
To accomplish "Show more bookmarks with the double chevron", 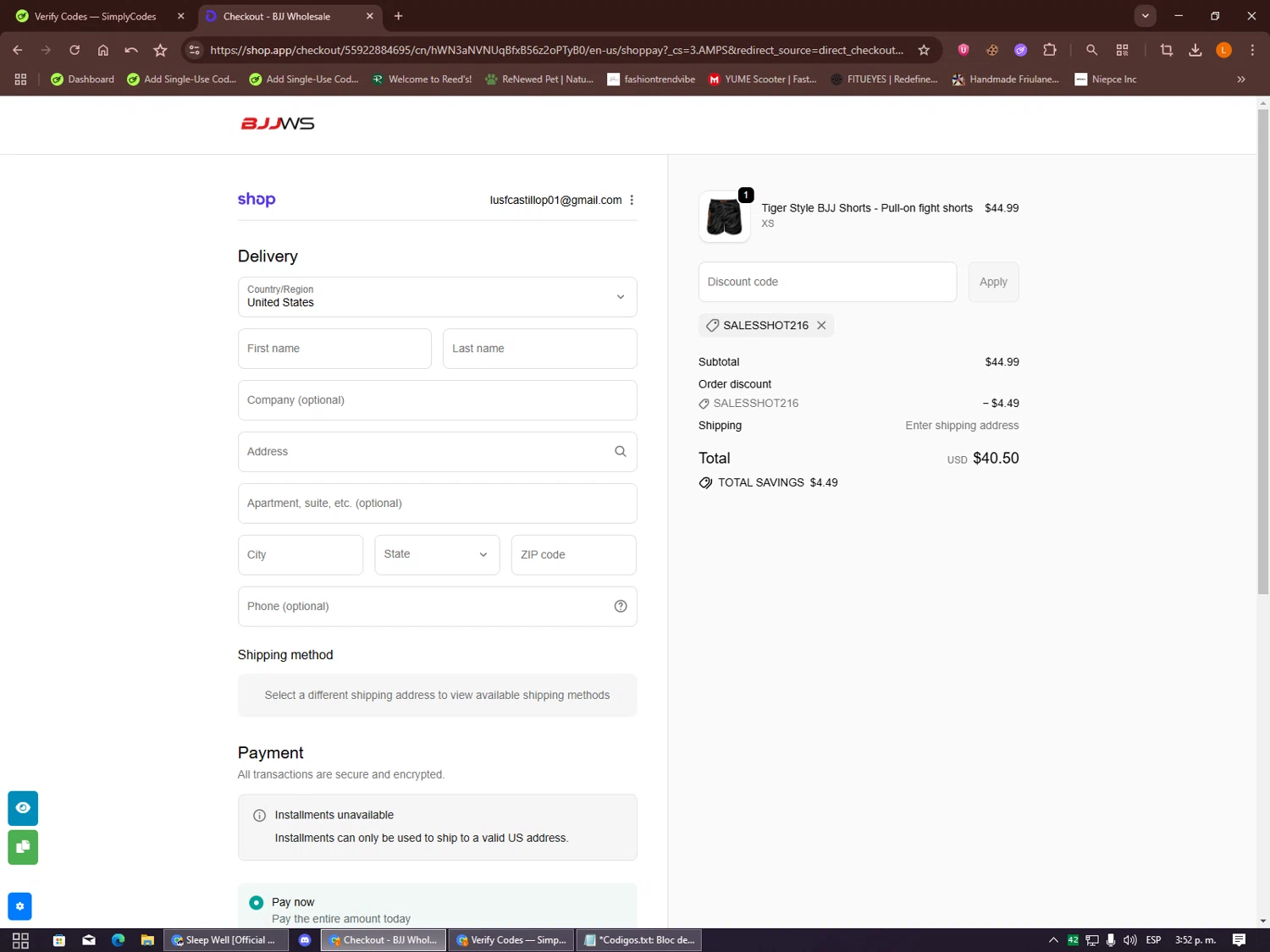I will tap(1241, 79).
